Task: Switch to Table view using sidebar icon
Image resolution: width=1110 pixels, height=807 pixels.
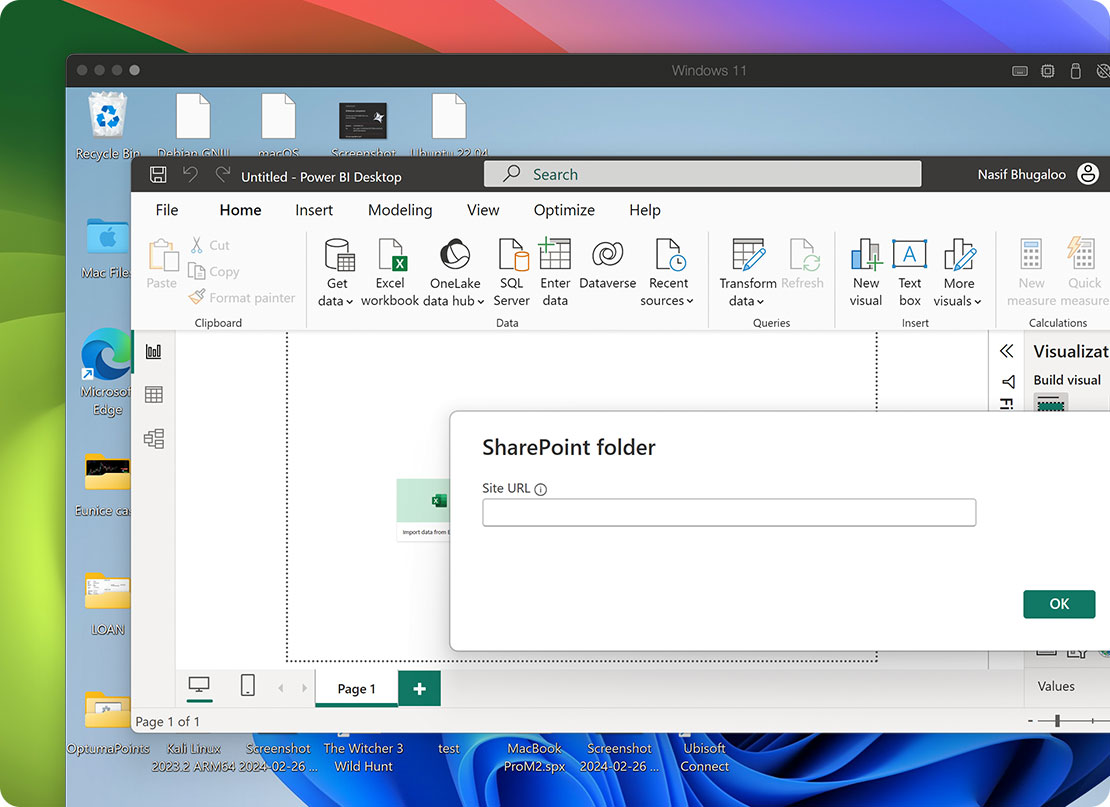Action: click(x=154, y=394)
